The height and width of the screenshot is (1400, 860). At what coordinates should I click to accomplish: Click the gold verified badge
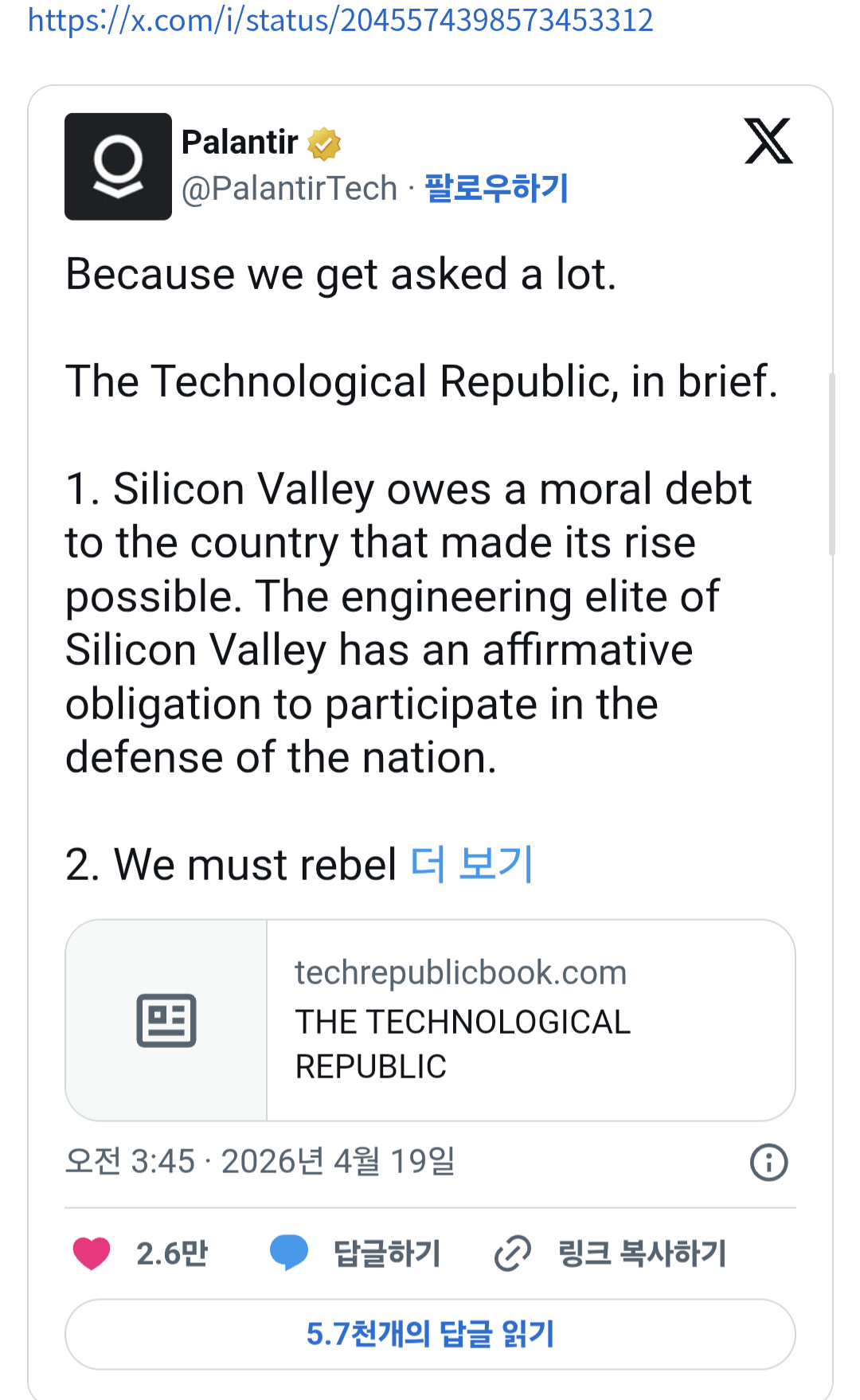(x=324, y=143)
